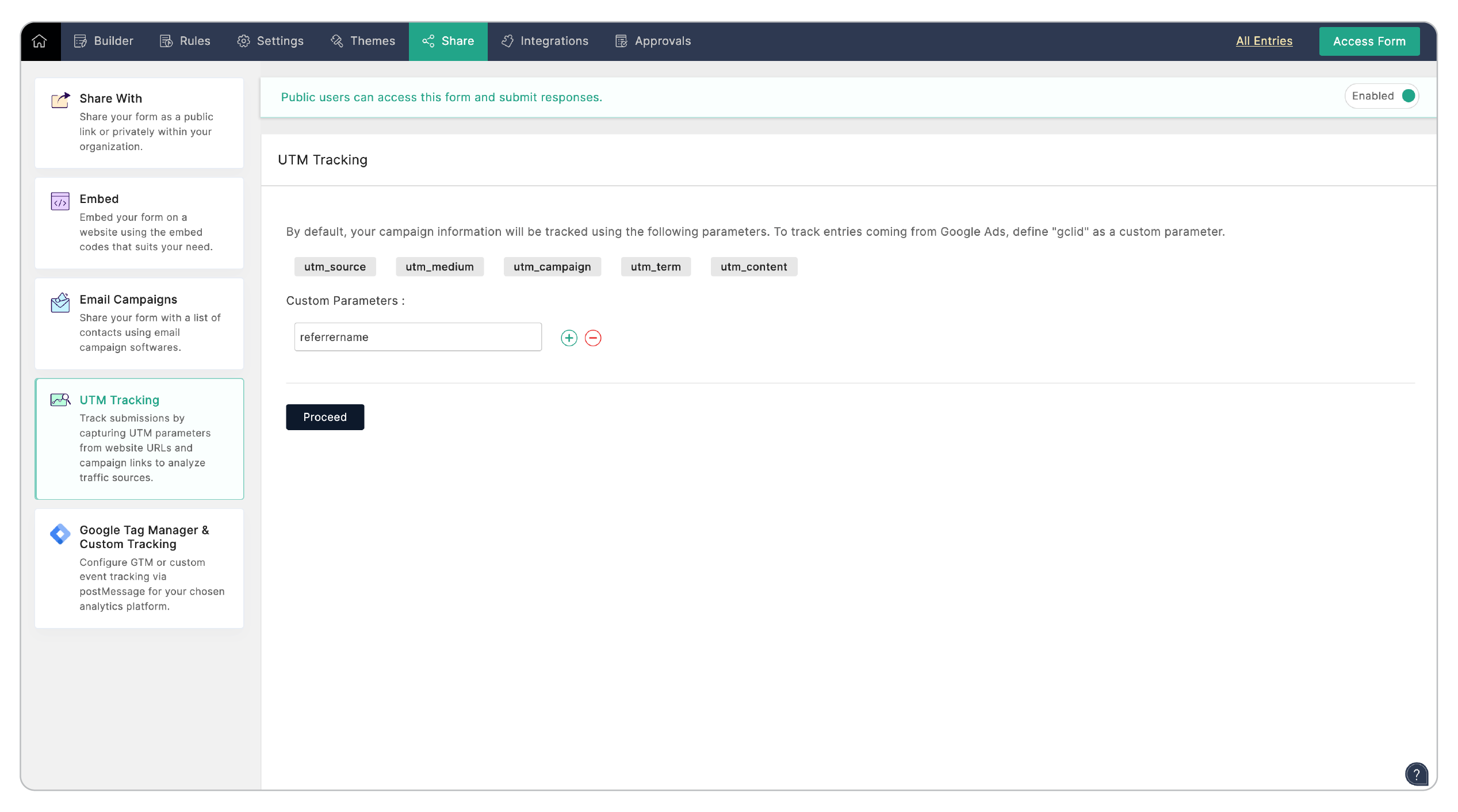1458x812 pixels.
Task: Select the Home icon in the top bar
Action: (40, 41)
